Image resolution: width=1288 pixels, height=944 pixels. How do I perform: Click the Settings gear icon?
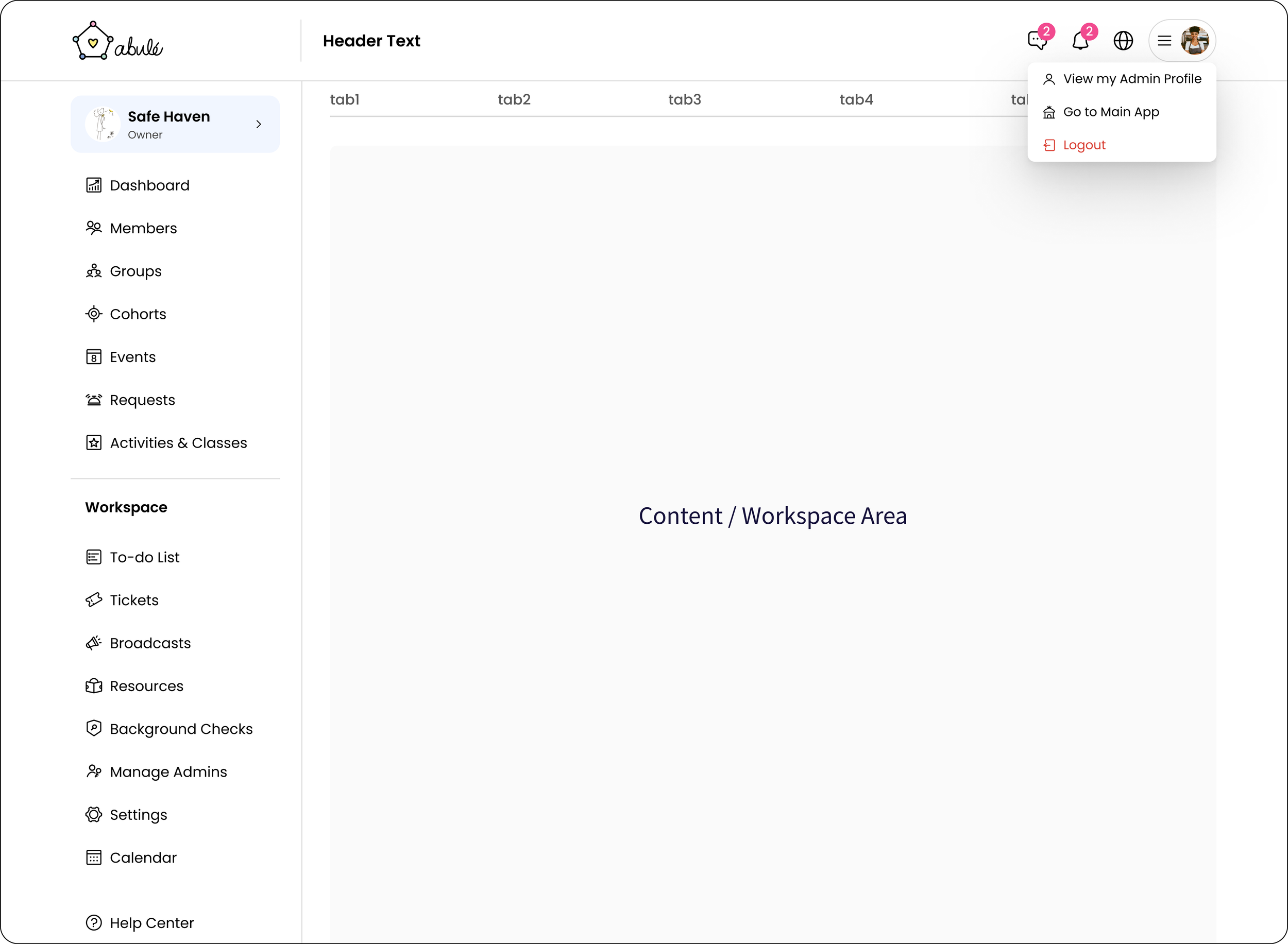pos(94,814)
